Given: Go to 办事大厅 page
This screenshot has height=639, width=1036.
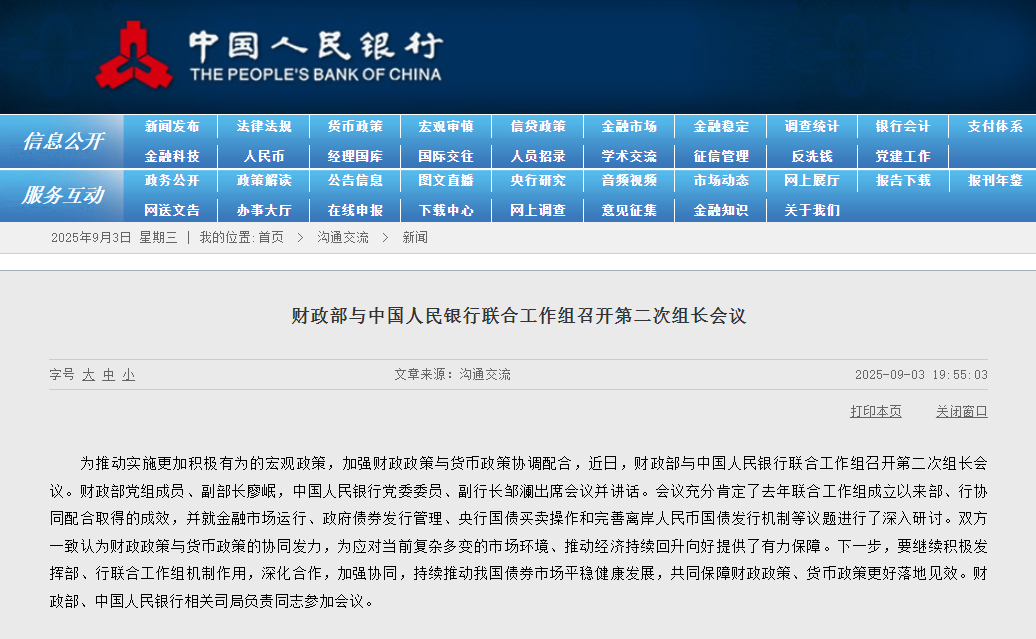Looking at the screenshot, I should click(264, 210).
